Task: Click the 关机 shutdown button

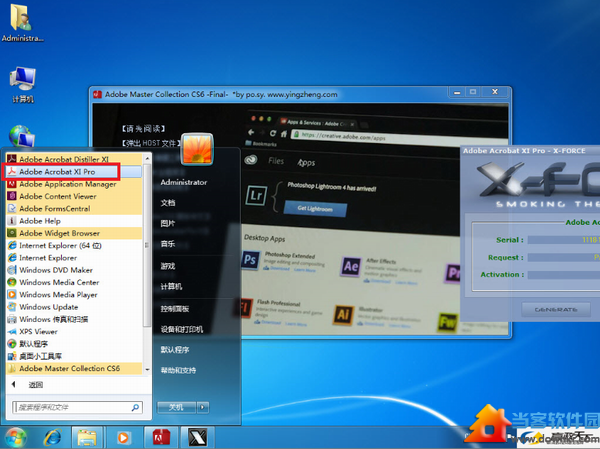Action: point(176,407)
